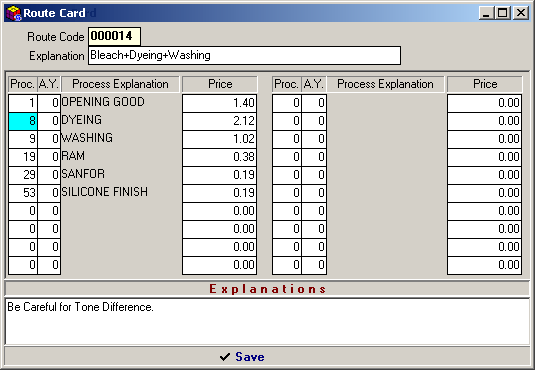Viewport: 535px width, 370px height.
Task: Click the DYEING process text
Action: click(82, 120)
